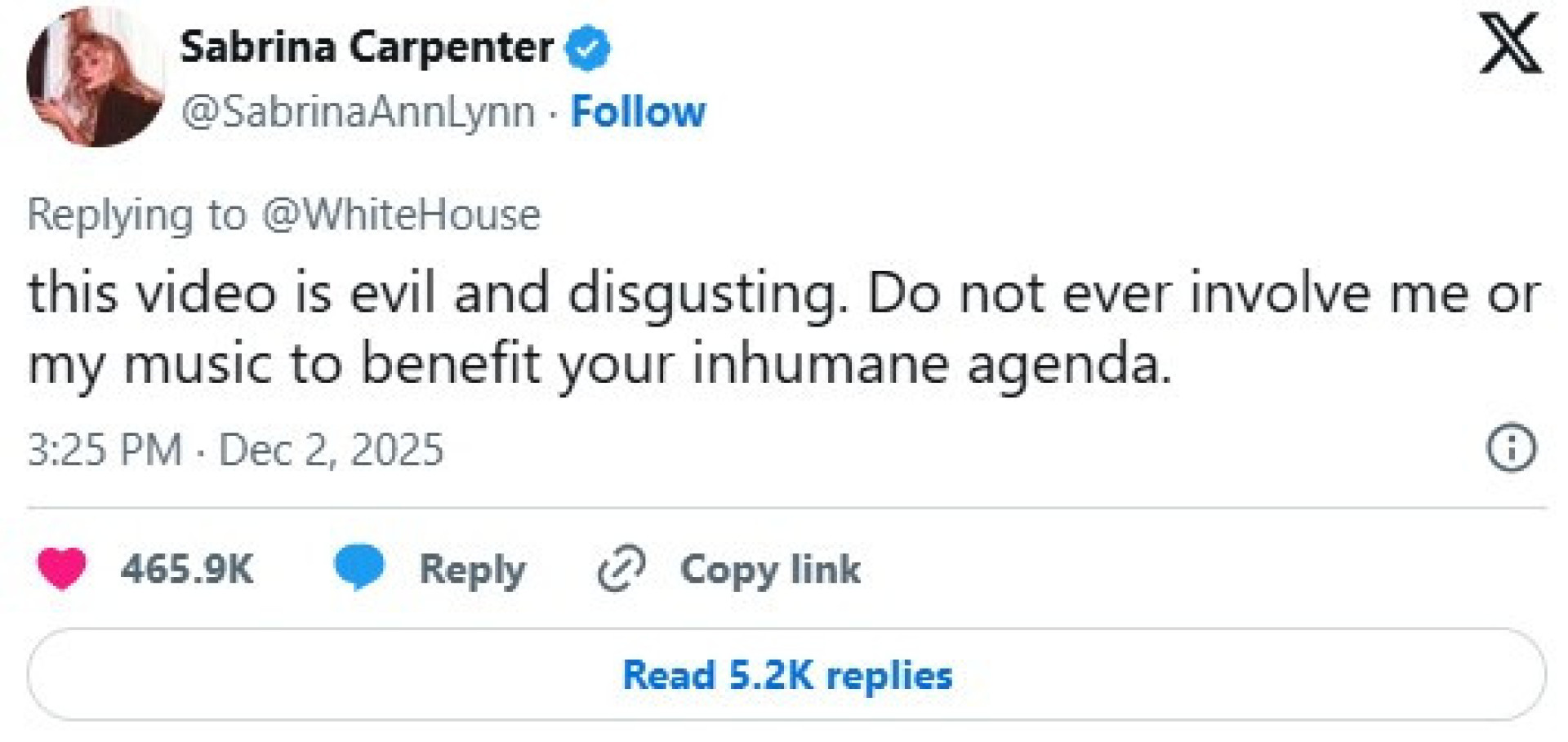Open the circled info icon

click(1511, 448)
